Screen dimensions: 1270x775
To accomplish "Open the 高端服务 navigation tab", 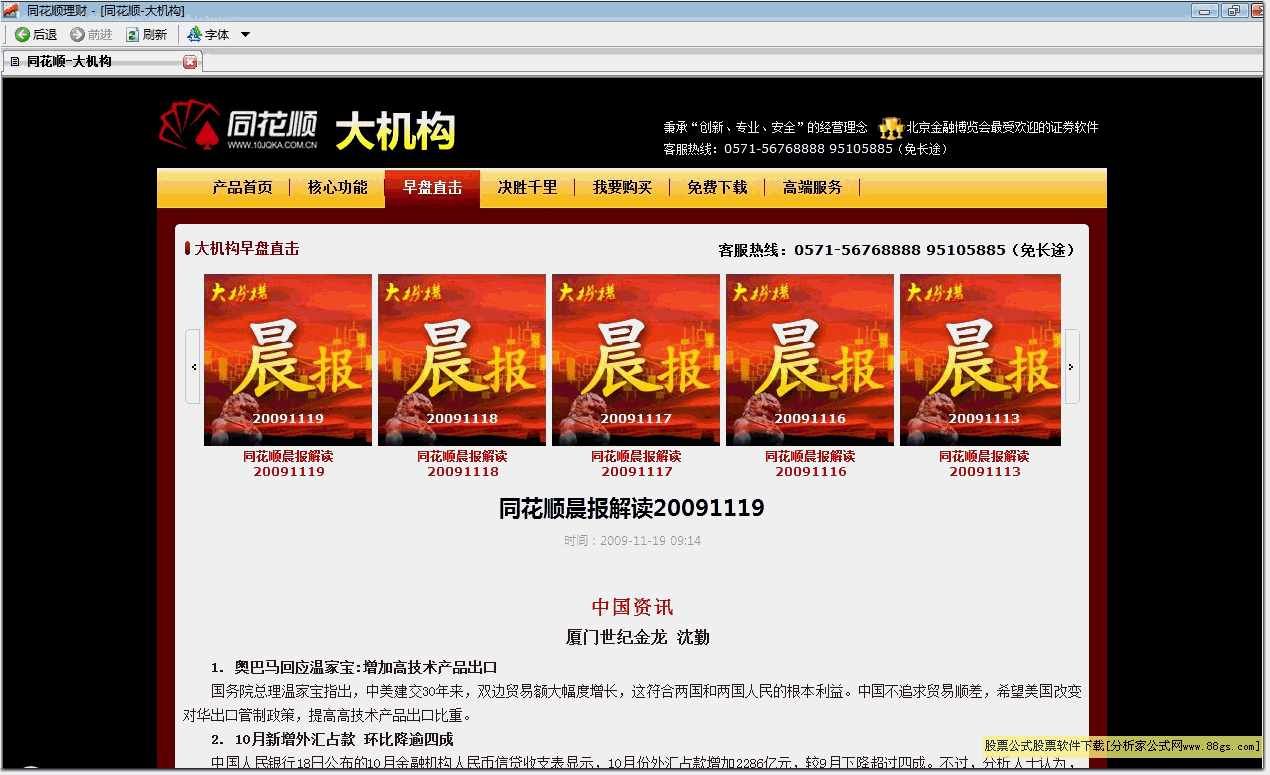I will (812, 187).
